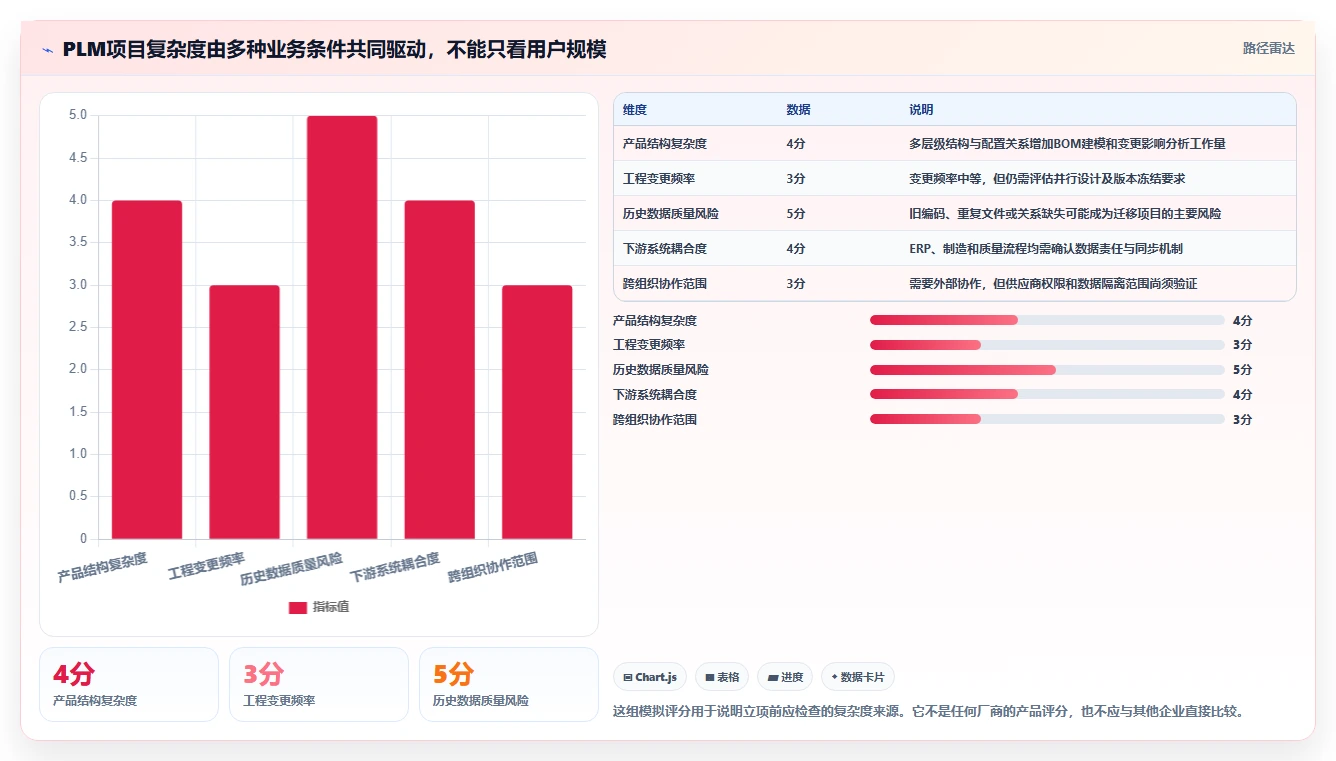Click the page title PLM项目复杂度
The width and height of the screenshot is (1336, 761).
334,49
